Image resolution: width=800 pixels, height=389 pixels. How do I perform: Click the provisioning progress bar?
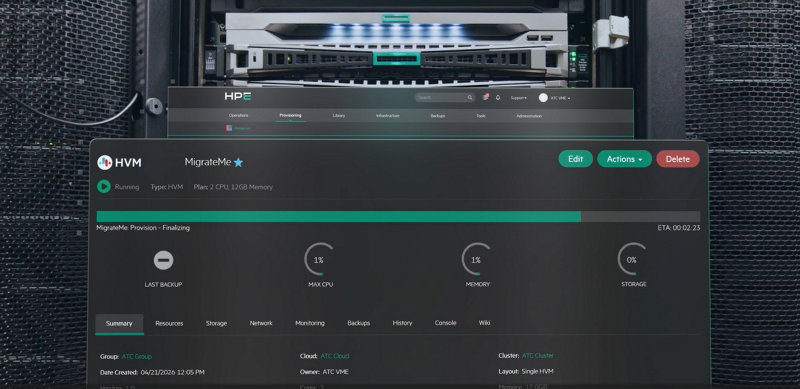[398, 216]
